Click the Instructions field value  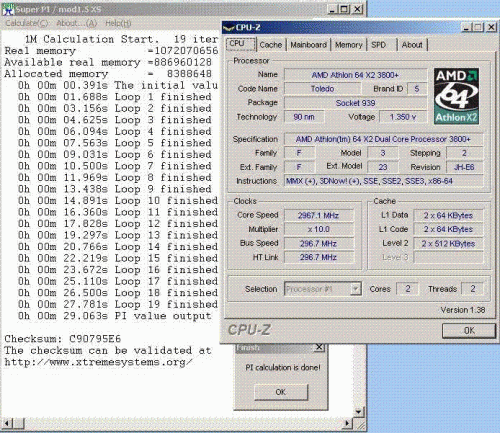[x=383, y=181]
